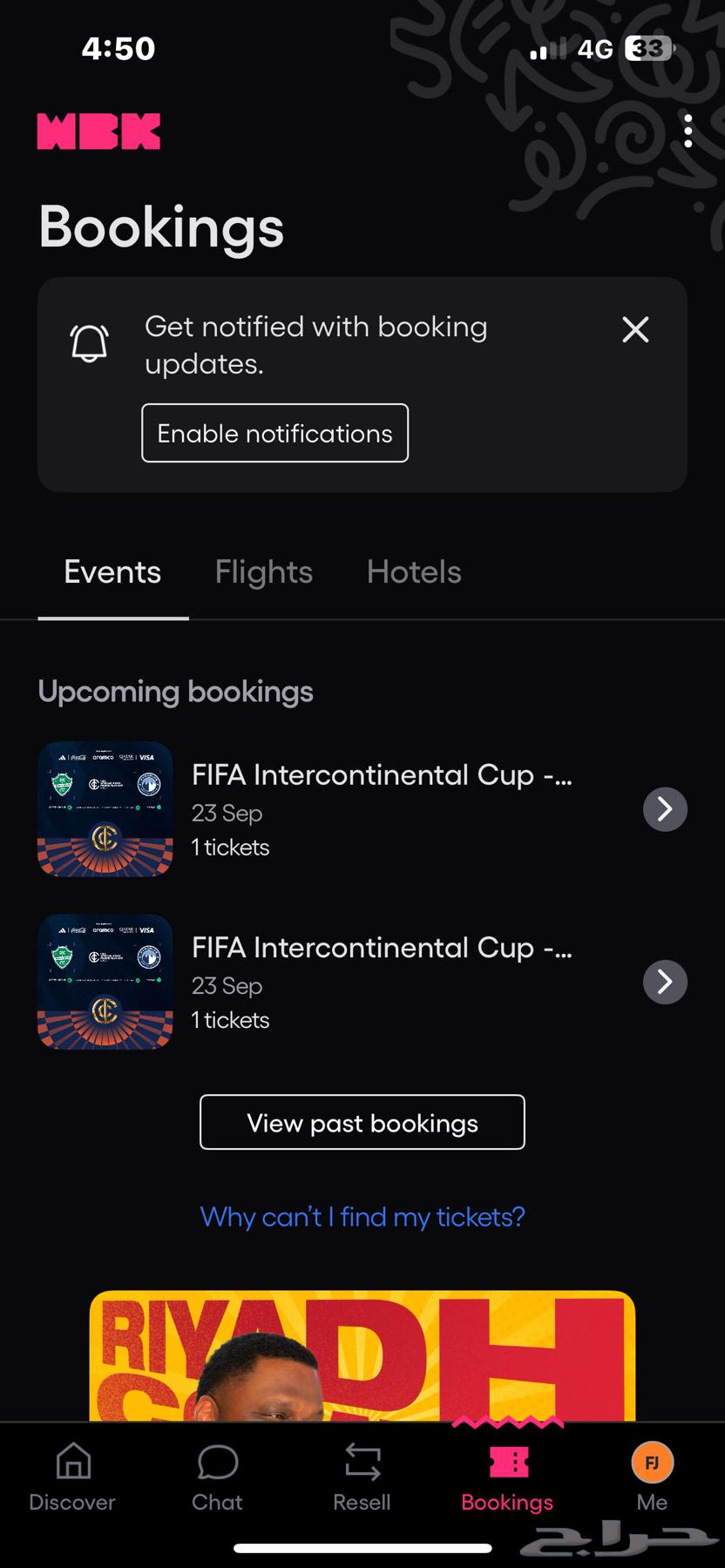Open the Hotels tab

pyautogui.click(x=414, y=572)
